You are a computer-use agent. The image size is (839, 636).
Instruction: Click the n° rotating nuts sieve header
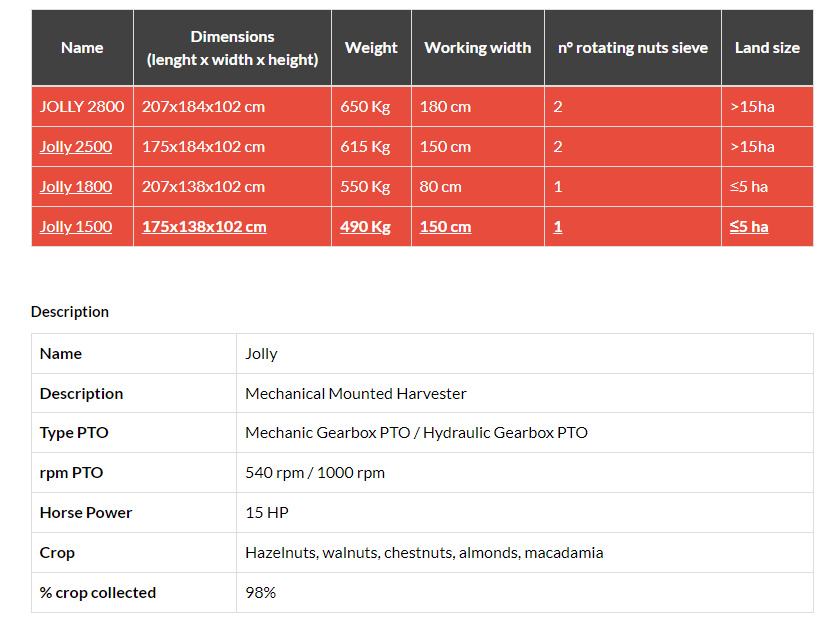click(632, 48)
